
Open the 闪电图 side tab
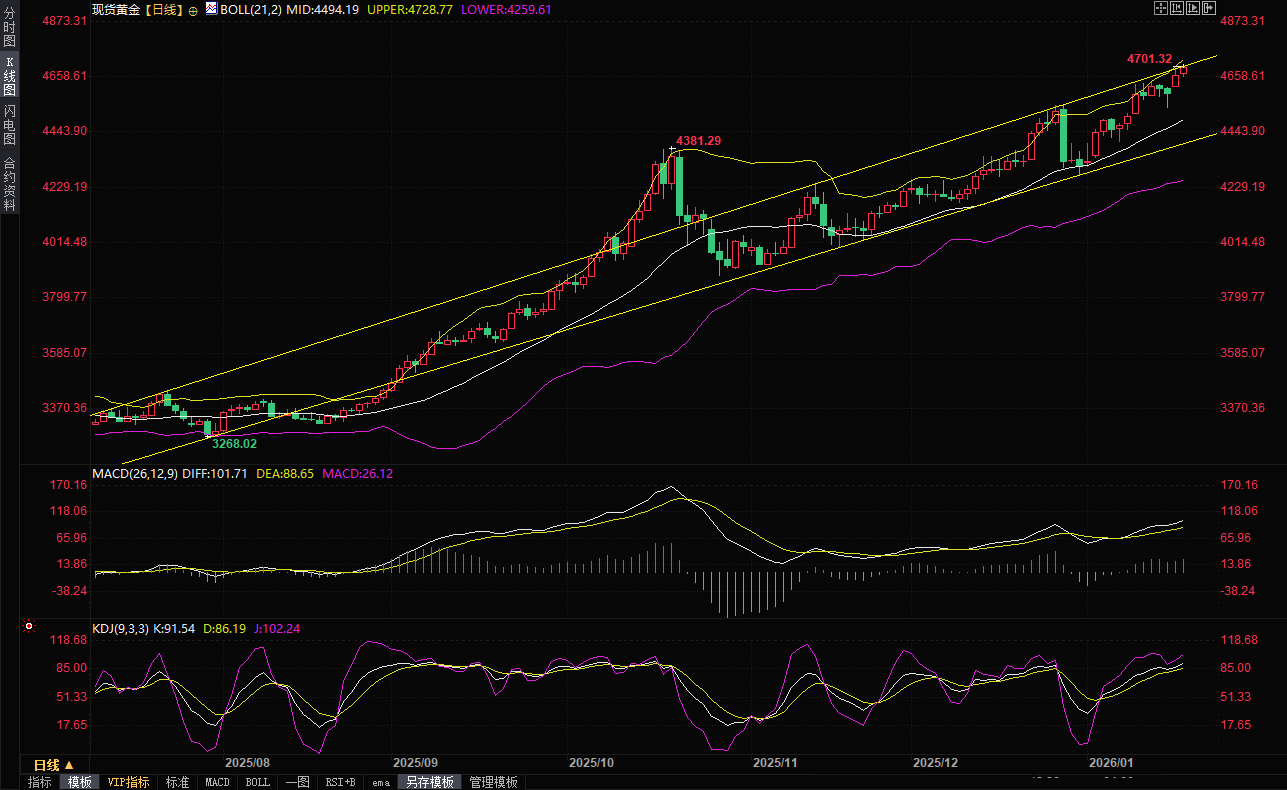click(9, 124)
